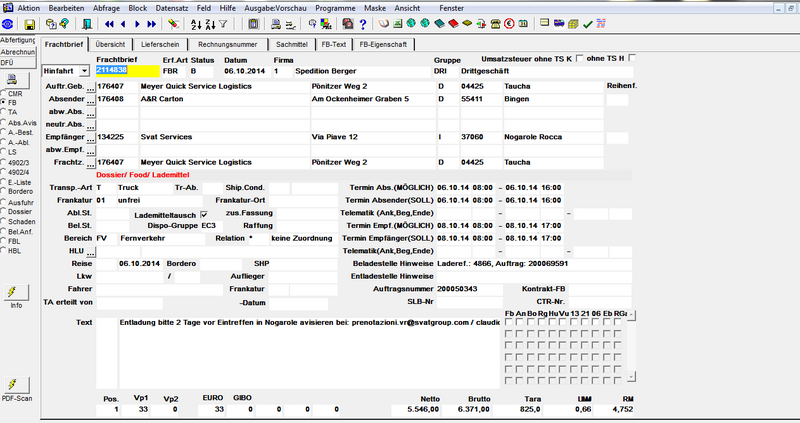The width and height of the screenshot is (800, 423).
Task: Click the clipboard icon
Action: click(x=254, y=24)
